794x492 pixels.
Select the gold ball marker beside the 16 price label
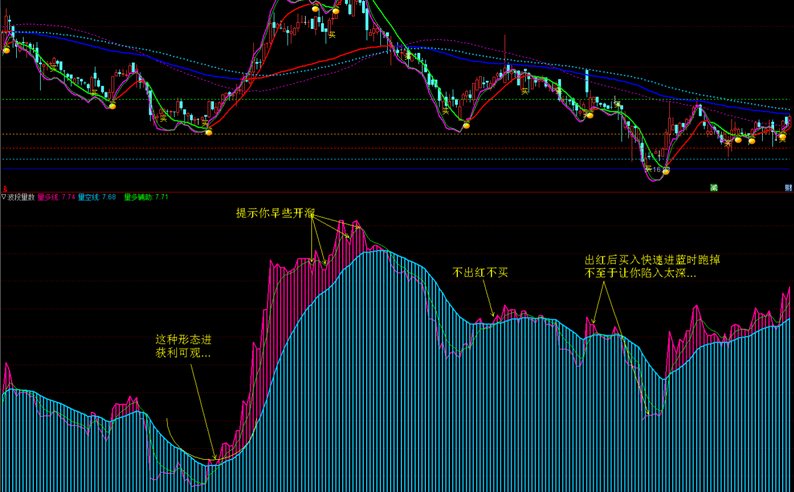click(x=666, y=172)
